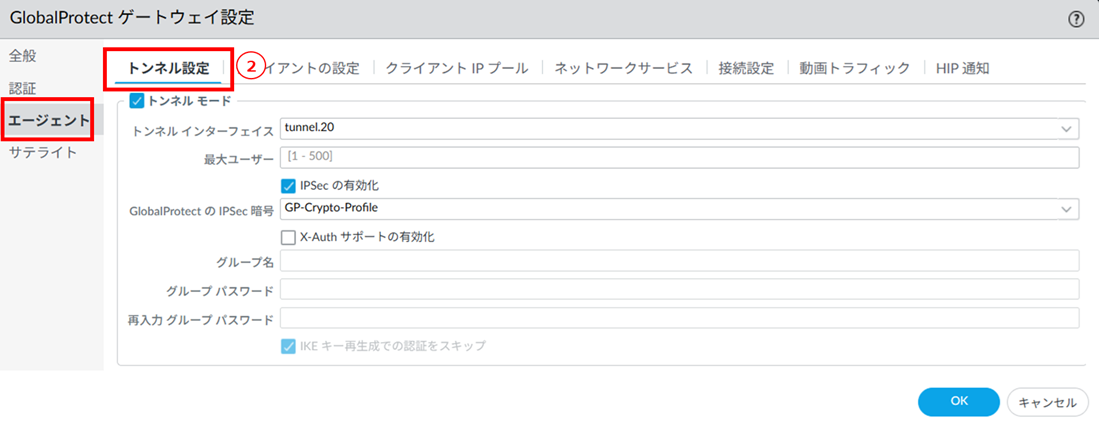Click the help question mark icon
The height and width of the screenshot is (429, 1099).
[x=1077, y=18]
